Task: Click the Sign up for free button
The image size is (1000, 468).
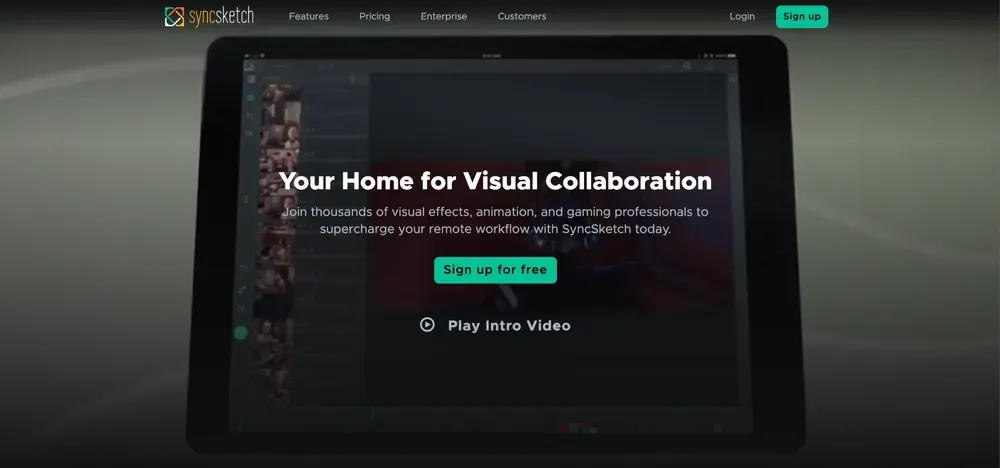Action: (x=496, y=270)
